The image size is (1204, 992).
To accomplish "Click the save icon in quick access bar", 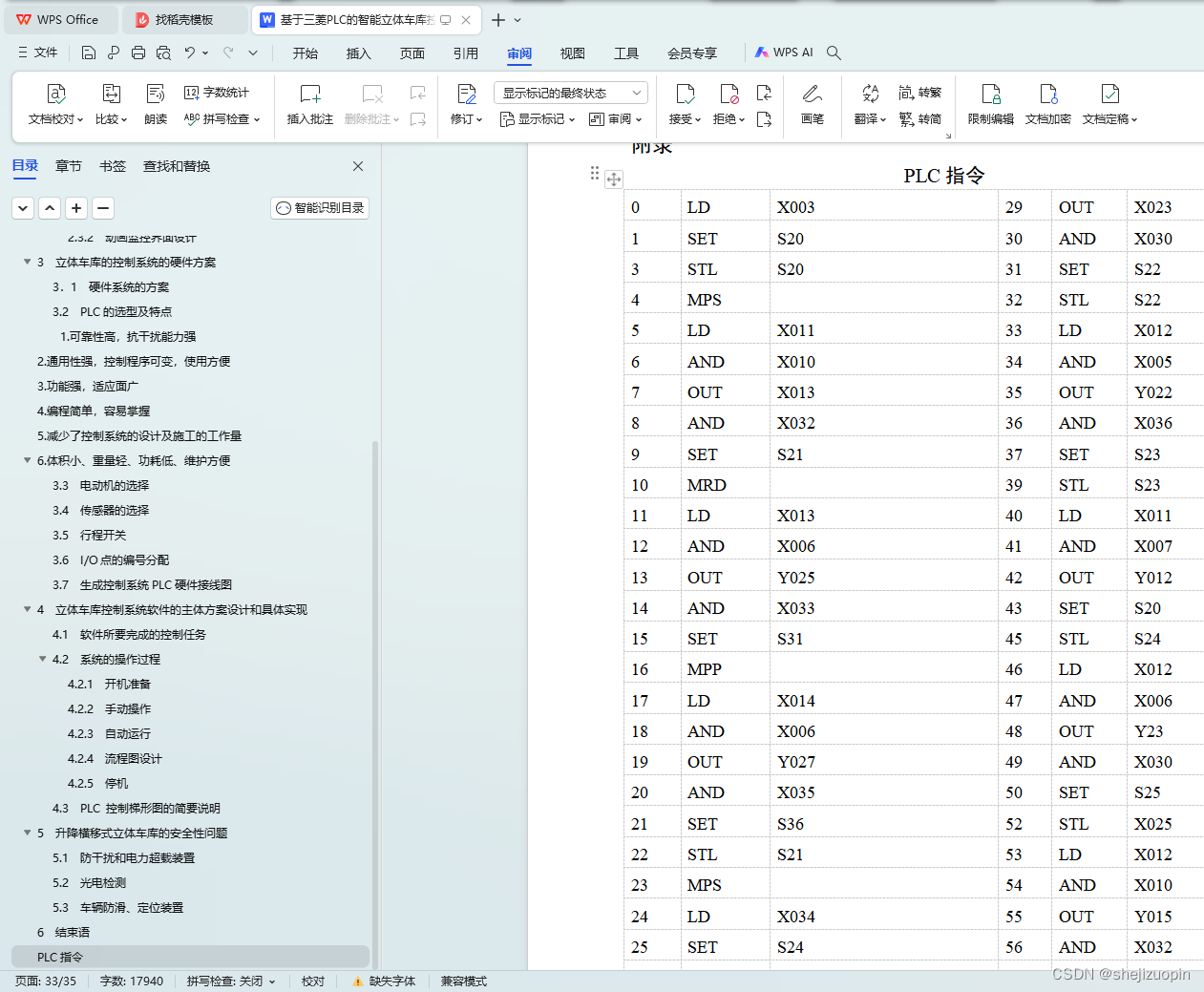I will (89, 53).
